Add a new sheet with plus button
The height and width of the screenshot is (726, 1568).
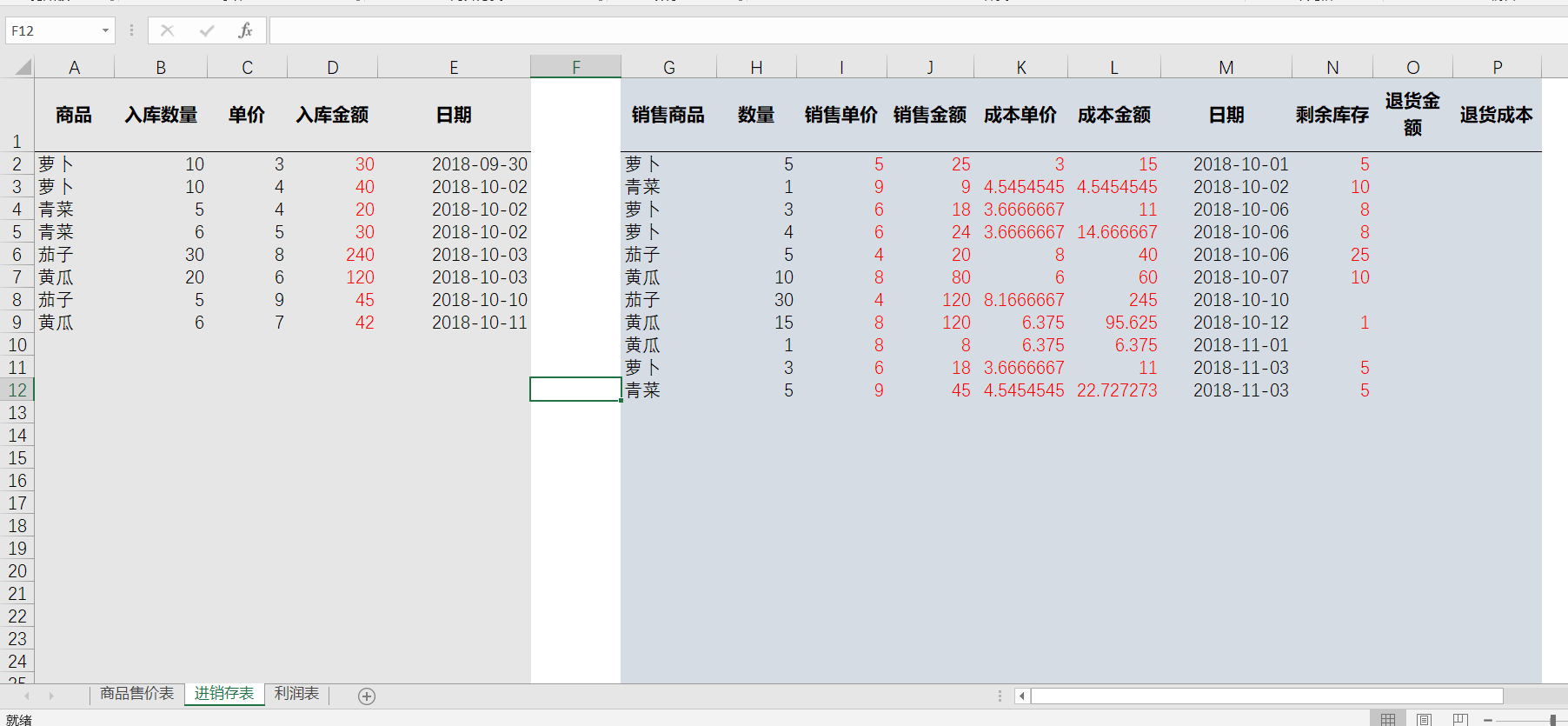pyautogui.click(x=367, y=696)
